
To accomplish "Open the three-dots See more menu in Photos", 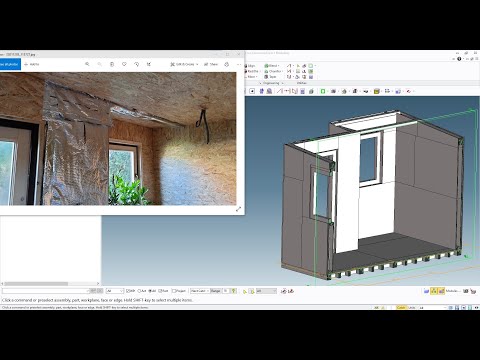I will (x=239, y=64).
